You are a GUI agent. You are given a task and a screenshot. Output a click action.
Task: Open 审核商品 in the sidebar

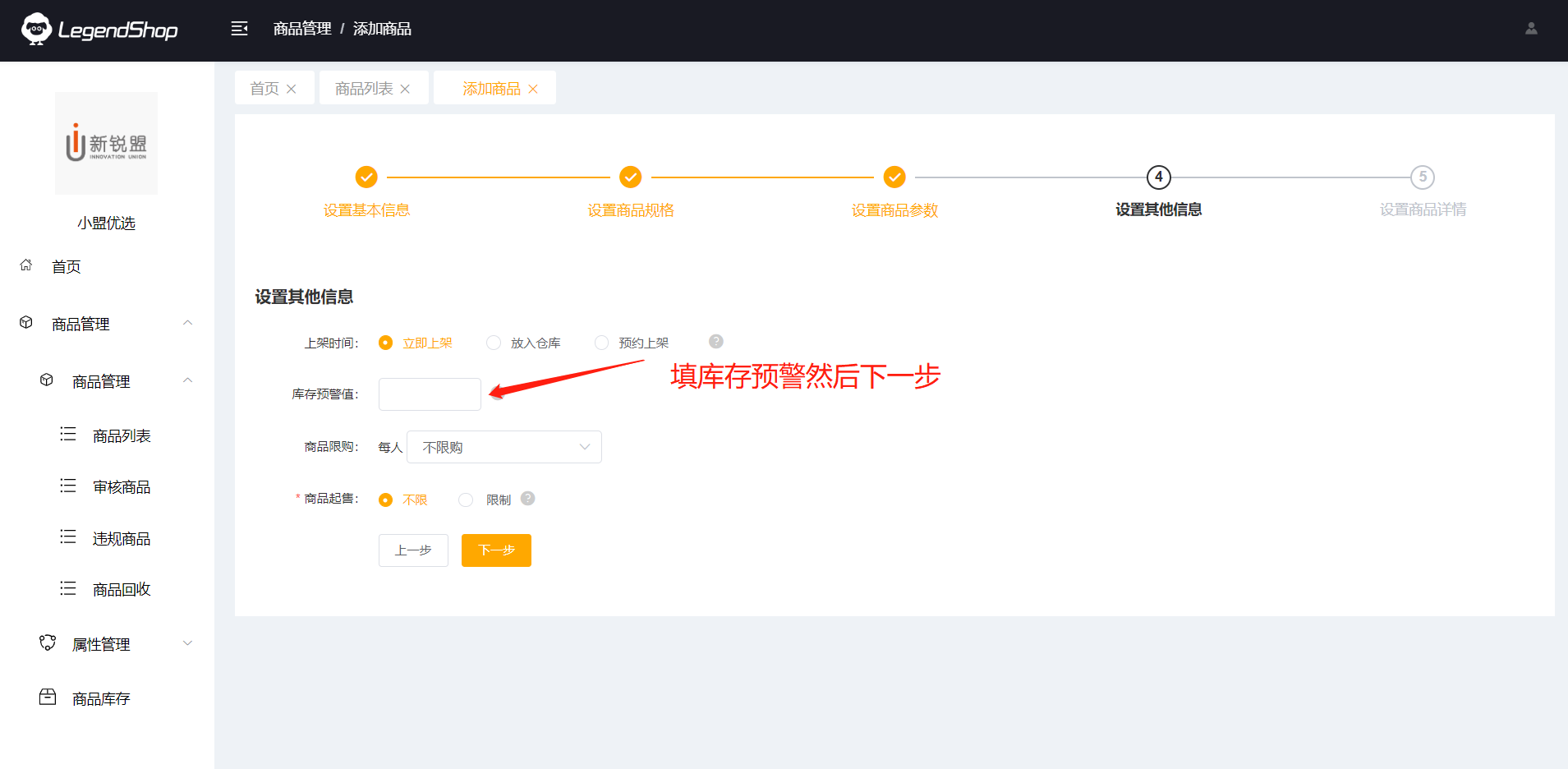(x=122, y=487)
